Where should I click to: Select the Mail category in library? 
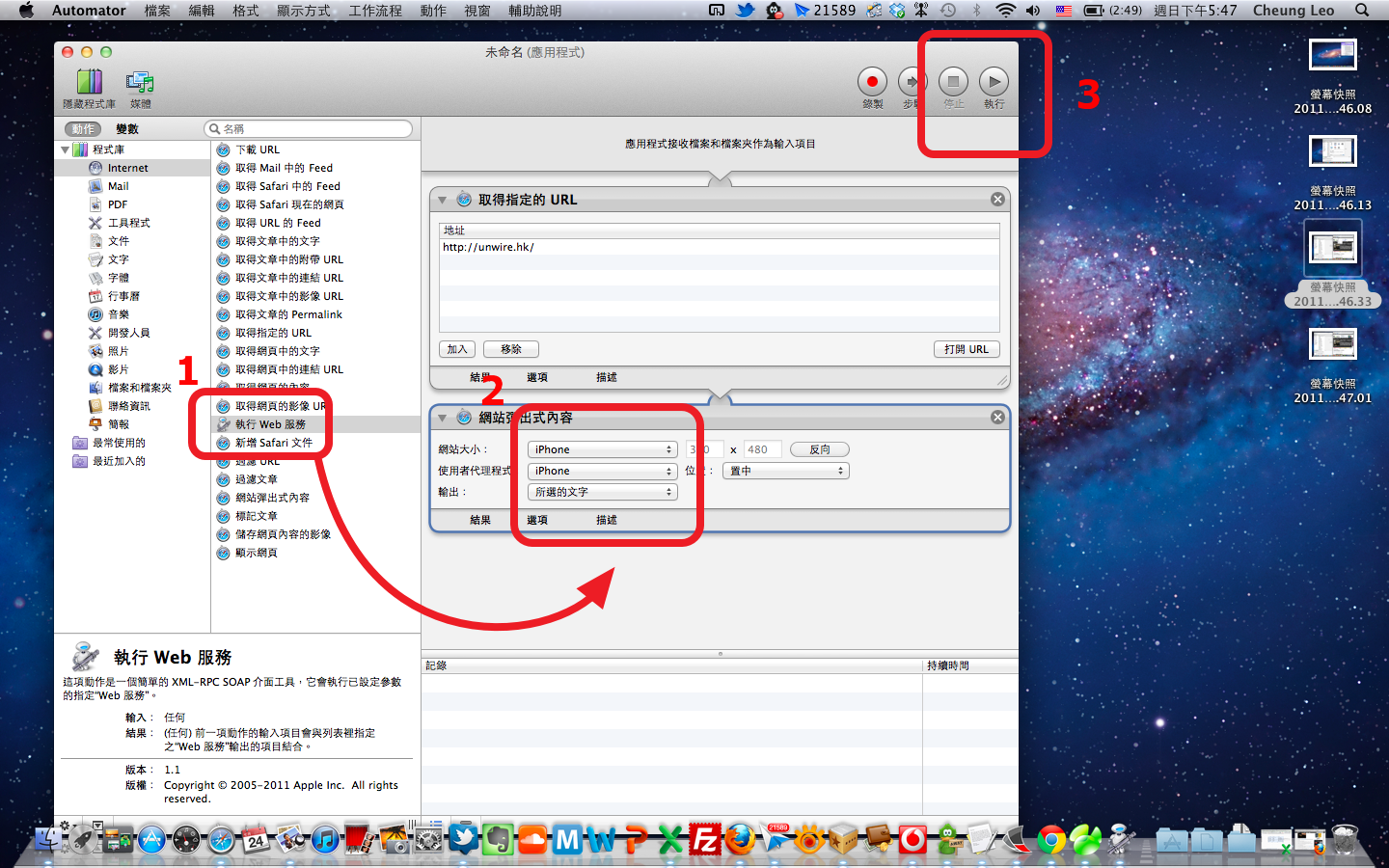click(x=118, y=186)
